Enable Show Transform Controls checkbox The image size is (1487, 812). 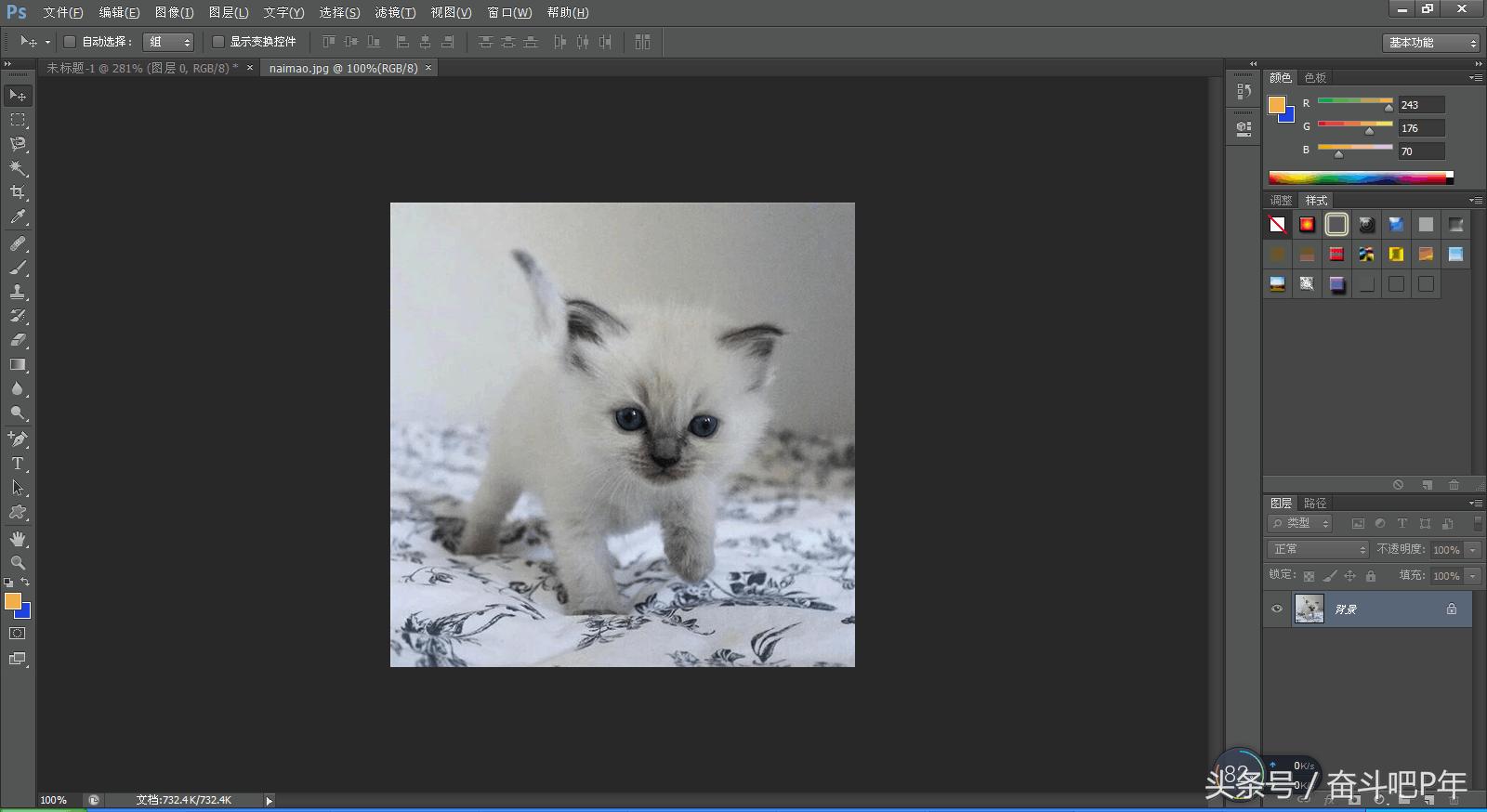pos(218,42)
